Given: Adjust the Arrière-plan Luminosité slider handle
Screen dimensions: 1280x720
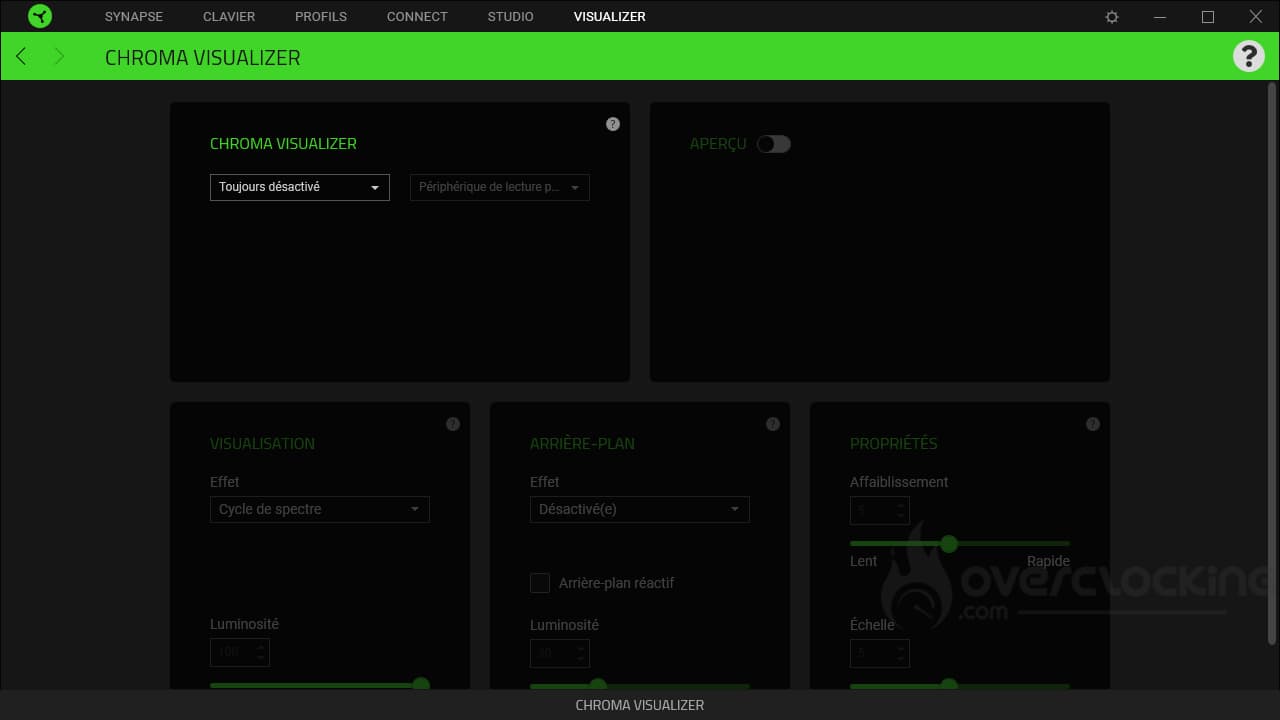Looking at the screenshot, I should [x=598, y=684].
